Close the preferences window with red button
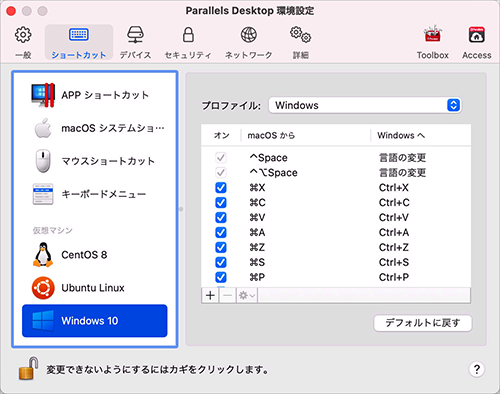Screen dimensions: 500x394 11,11
